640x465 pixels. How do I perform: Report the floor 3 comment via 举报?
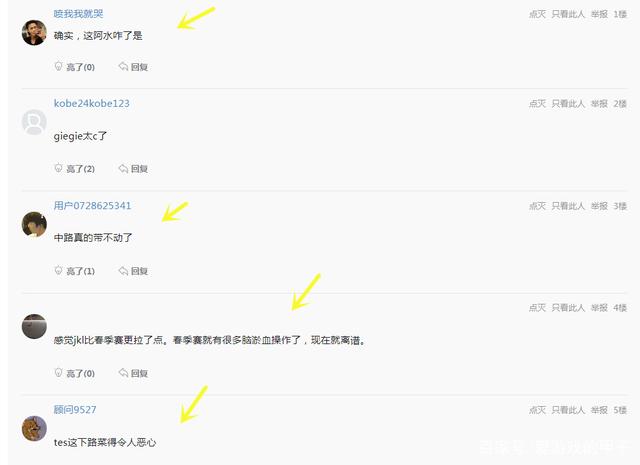click(599, 206)
